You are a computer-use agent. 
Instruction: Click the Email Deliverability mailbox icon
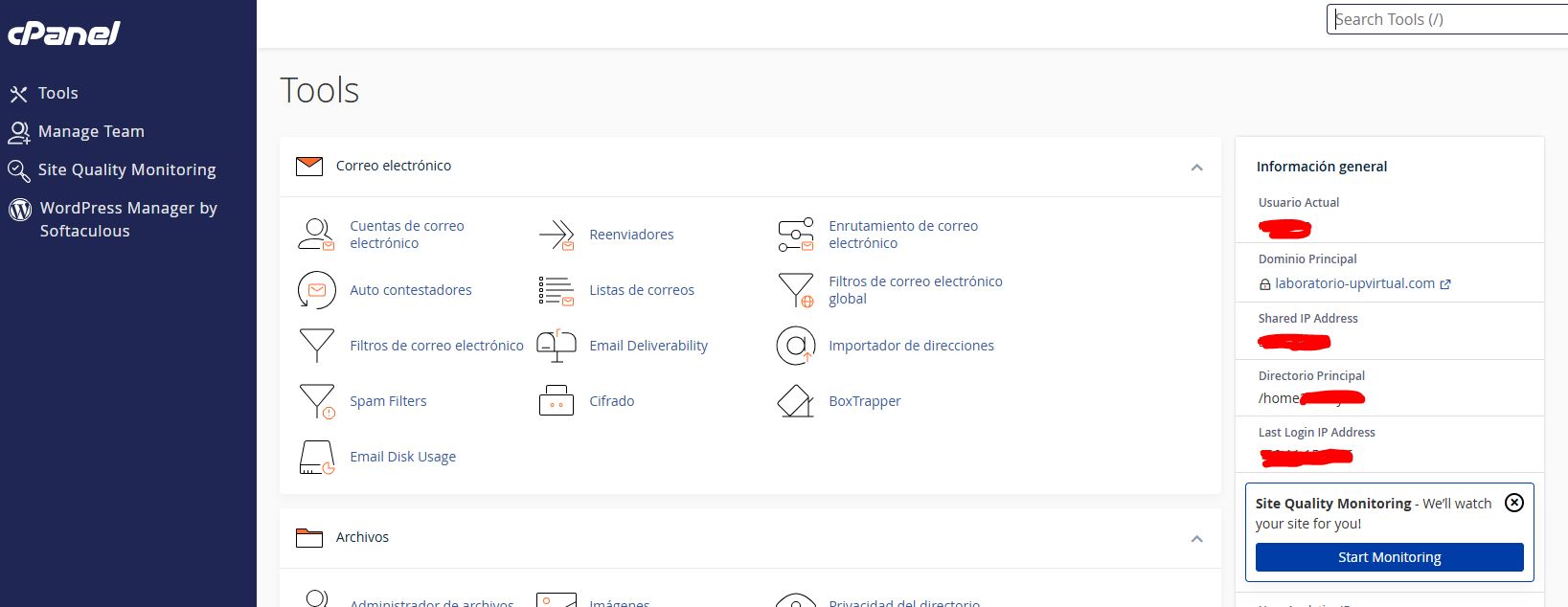(x=556, y=346)
